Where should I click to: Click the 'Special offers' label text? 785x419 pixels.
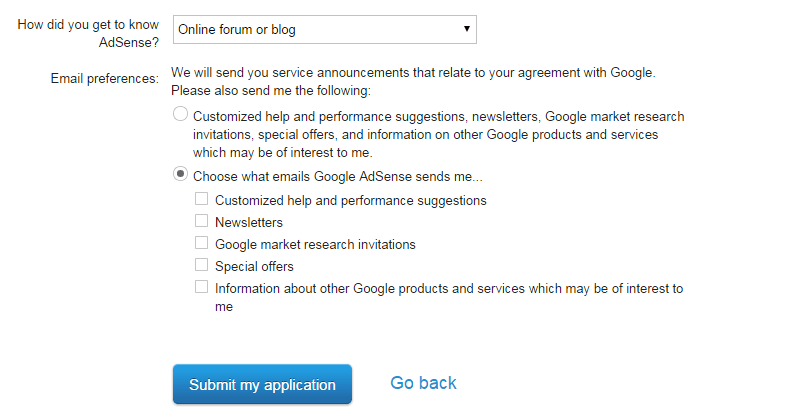(x=254, y=266)
